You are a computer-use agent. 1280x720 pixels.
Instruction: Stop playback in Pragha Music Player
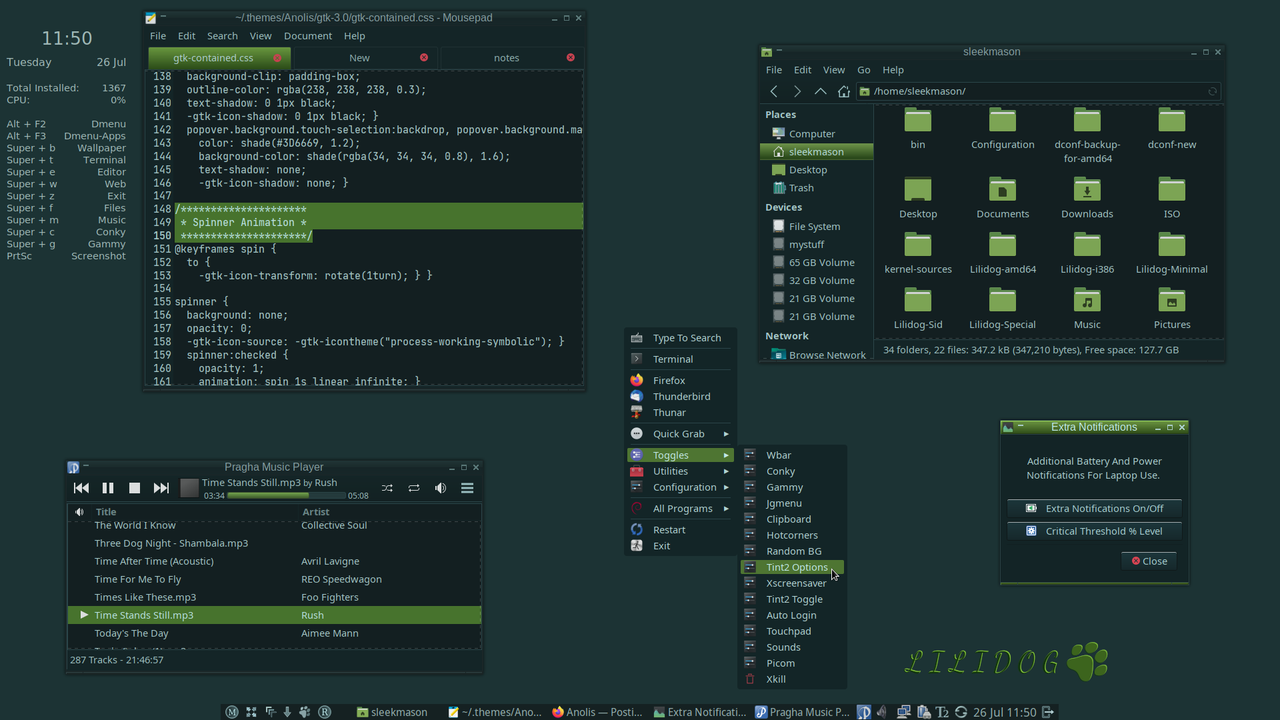click(134, 488)
